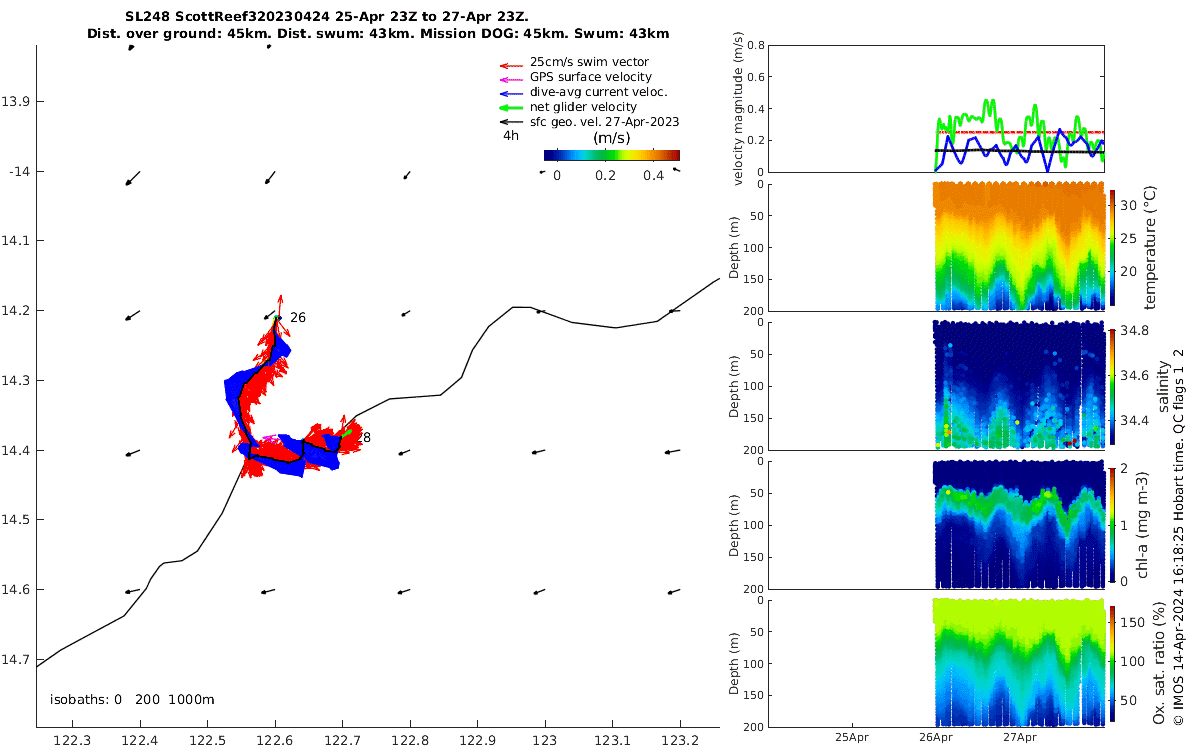Click latitude tick label '14.4'
This screenshot has height=750, width=1200.
(16, 450)
